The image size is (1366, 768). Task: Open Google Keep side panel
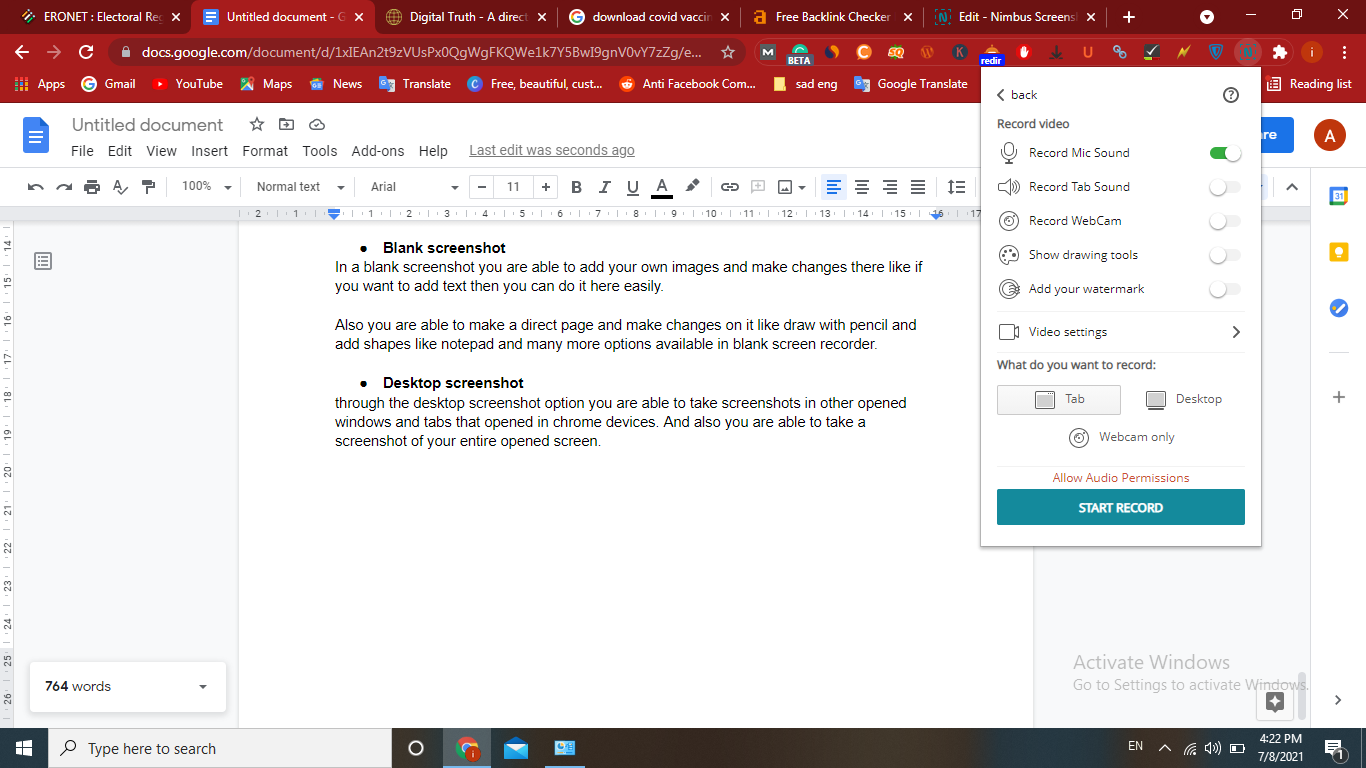point(1339,252)
